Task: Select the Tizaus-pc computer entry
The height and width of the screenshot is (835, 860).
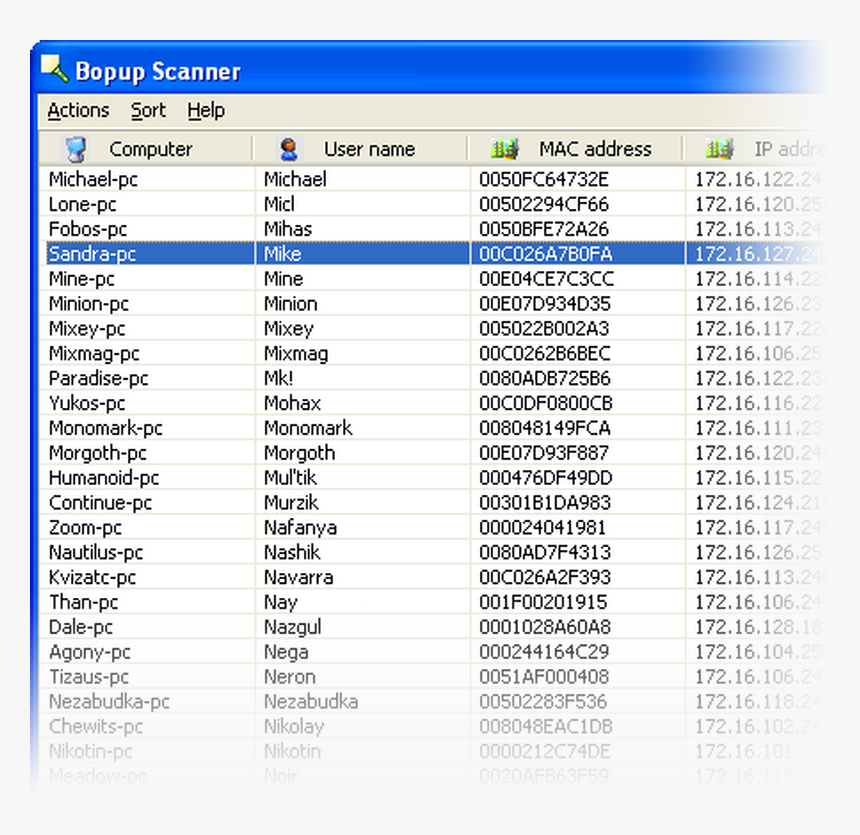Action: click(x=89, y=677)
